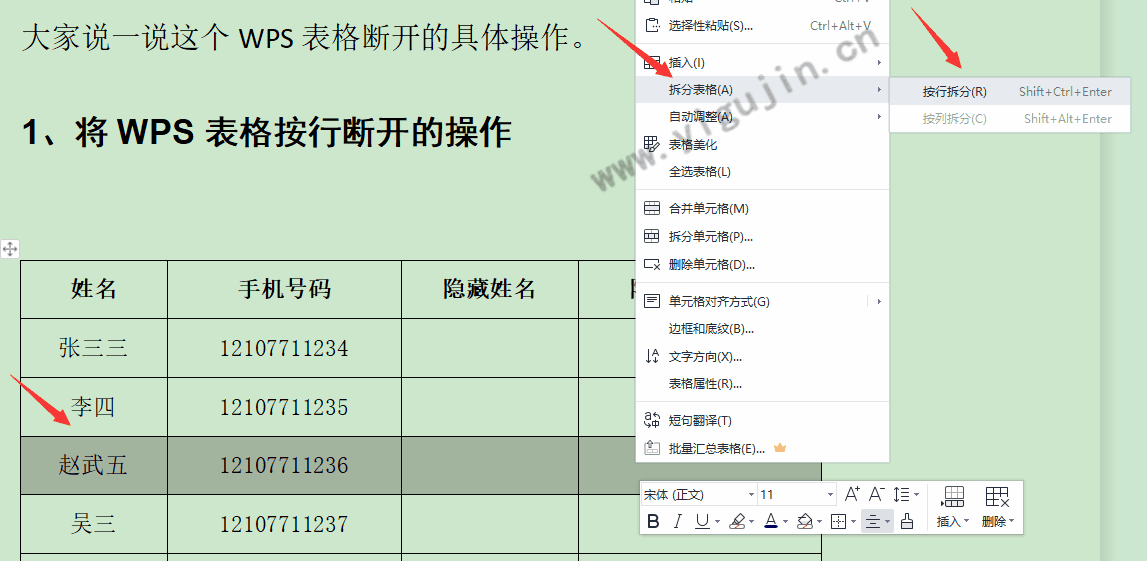
Task: Expand the alignment options dropdown arrow
Action: click(887, 522)
